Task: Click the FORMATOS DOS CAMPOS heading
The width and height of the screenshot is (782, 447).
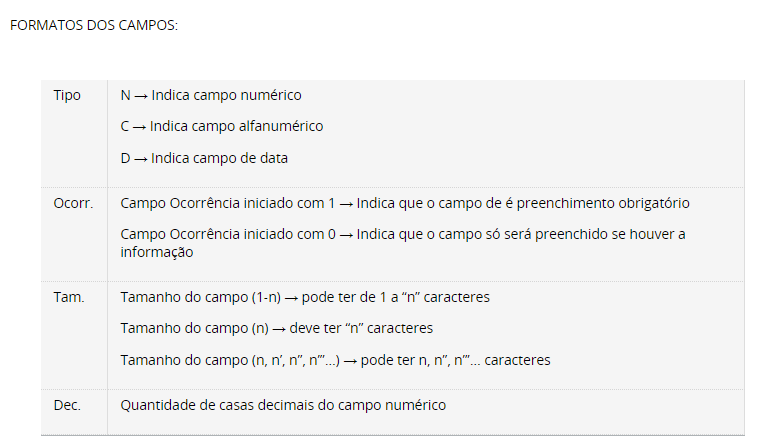Action: [x=93, y=24]
